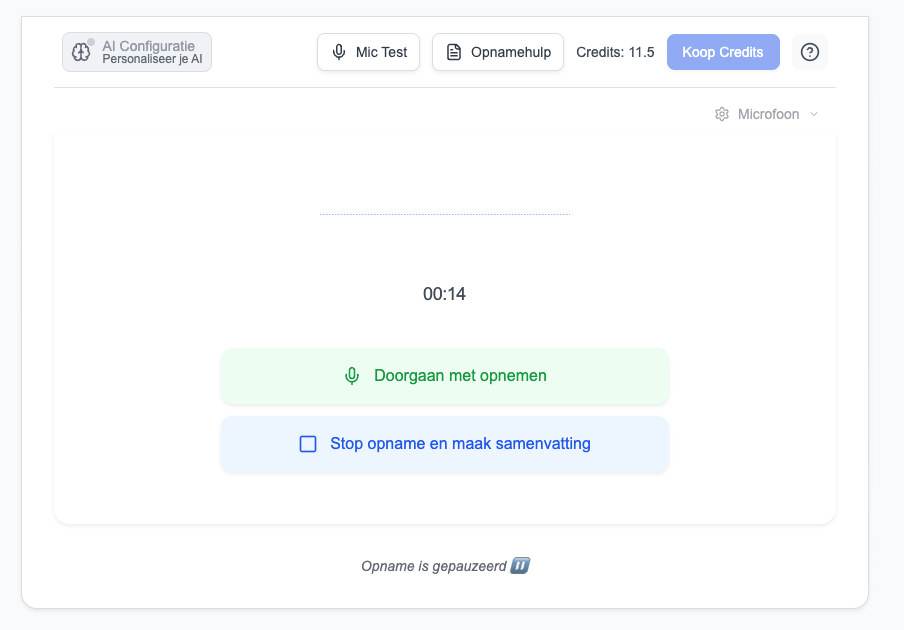Click the gear icon beside Microfoon
904x630 pixels.
pyautogui.click(x=722, y=114)
